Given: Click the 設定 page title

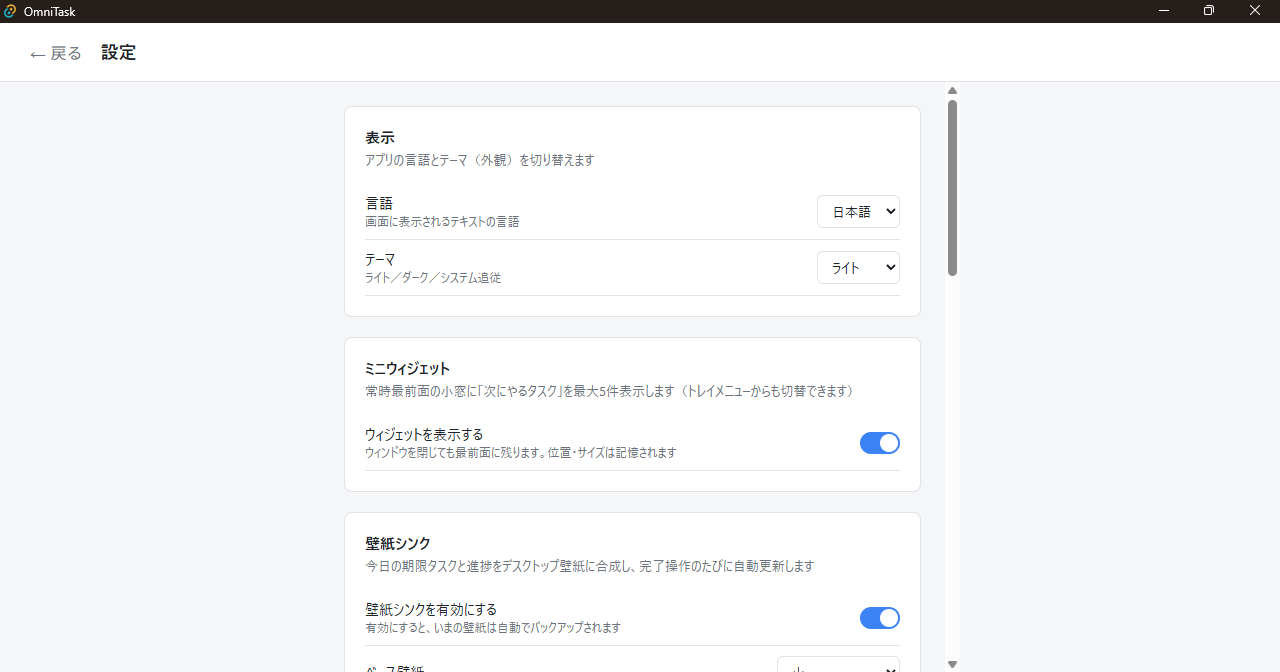Looking at the screenshot, I should [118, 53].
